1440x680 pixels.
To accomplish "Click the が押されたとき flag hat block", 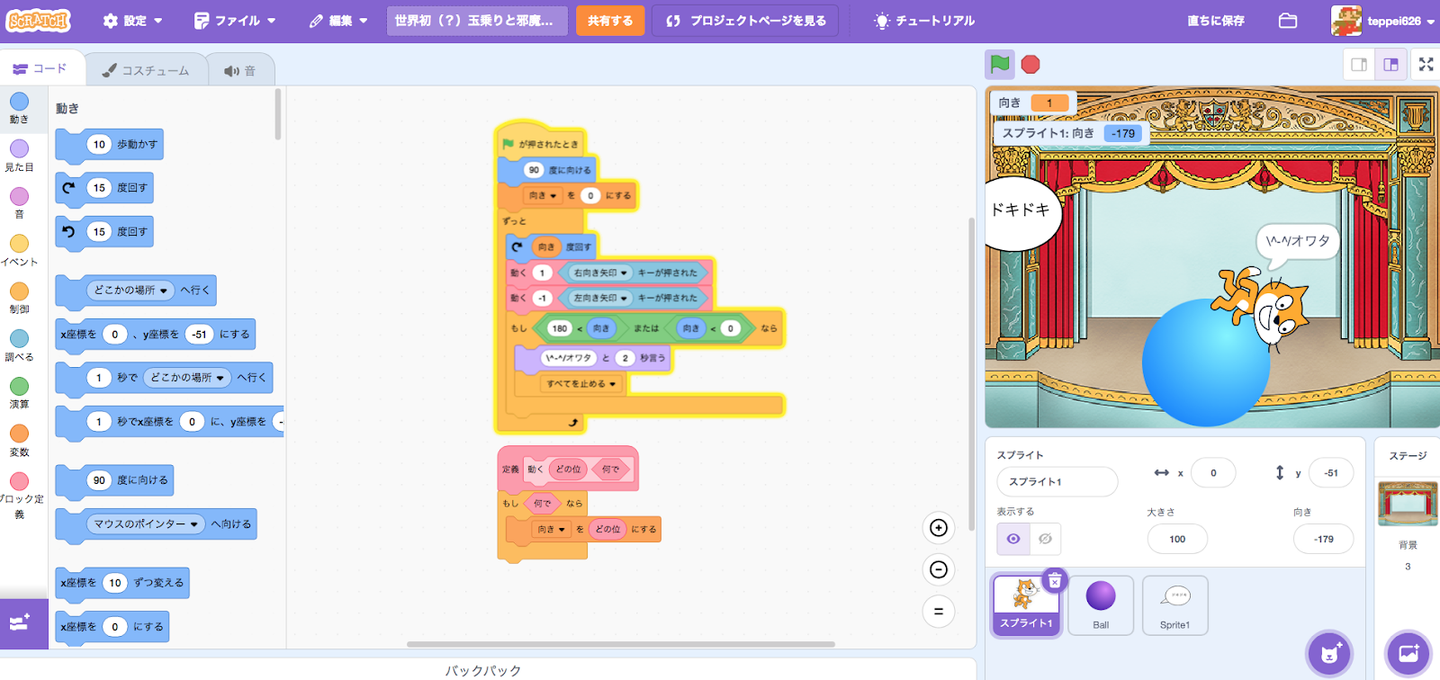I will pos(540,141).
